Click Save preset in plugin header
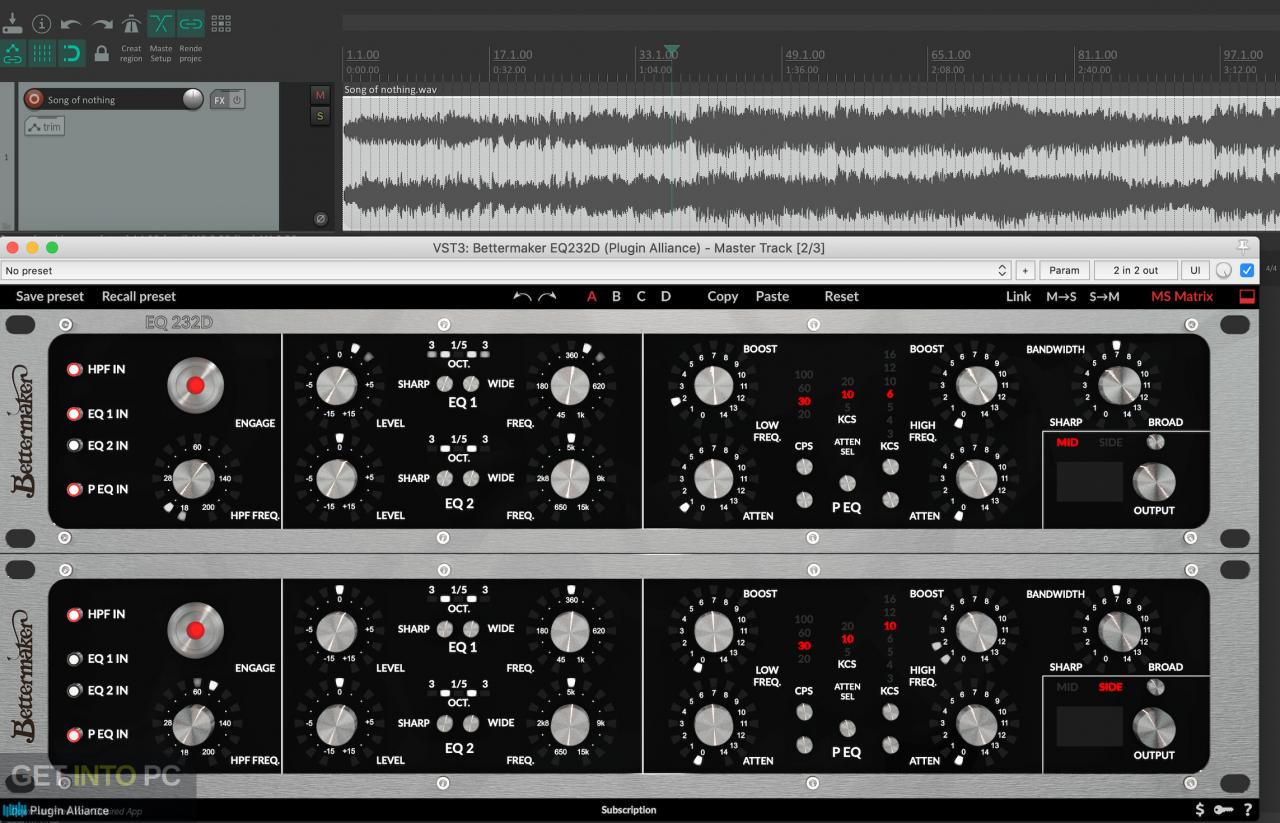Image resolution: width=1280 pixels, height=823 pixels. tap(50, 296)
